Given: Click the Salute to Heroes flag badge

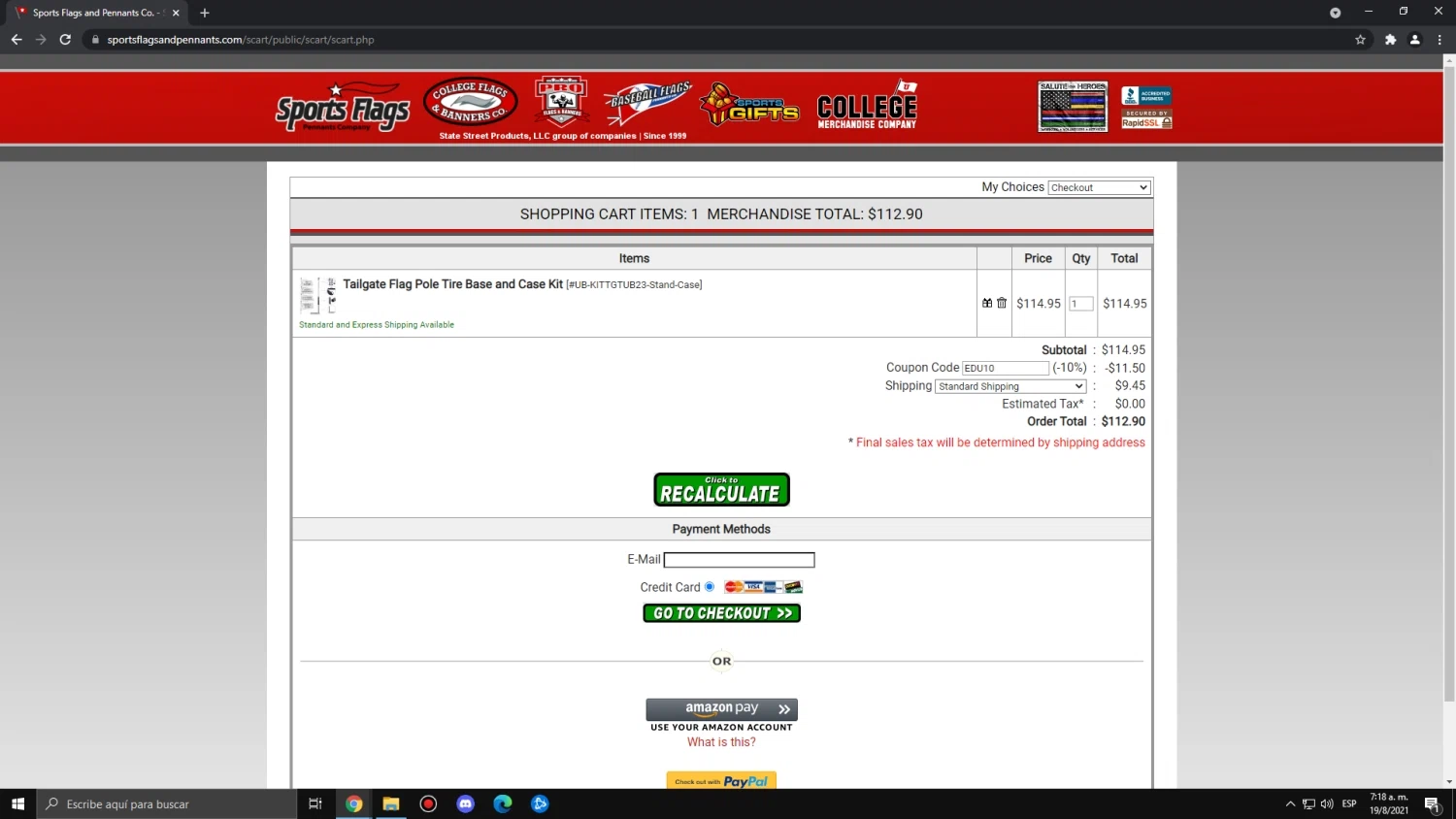Looking at the screenshot, I should [1073, 107].
